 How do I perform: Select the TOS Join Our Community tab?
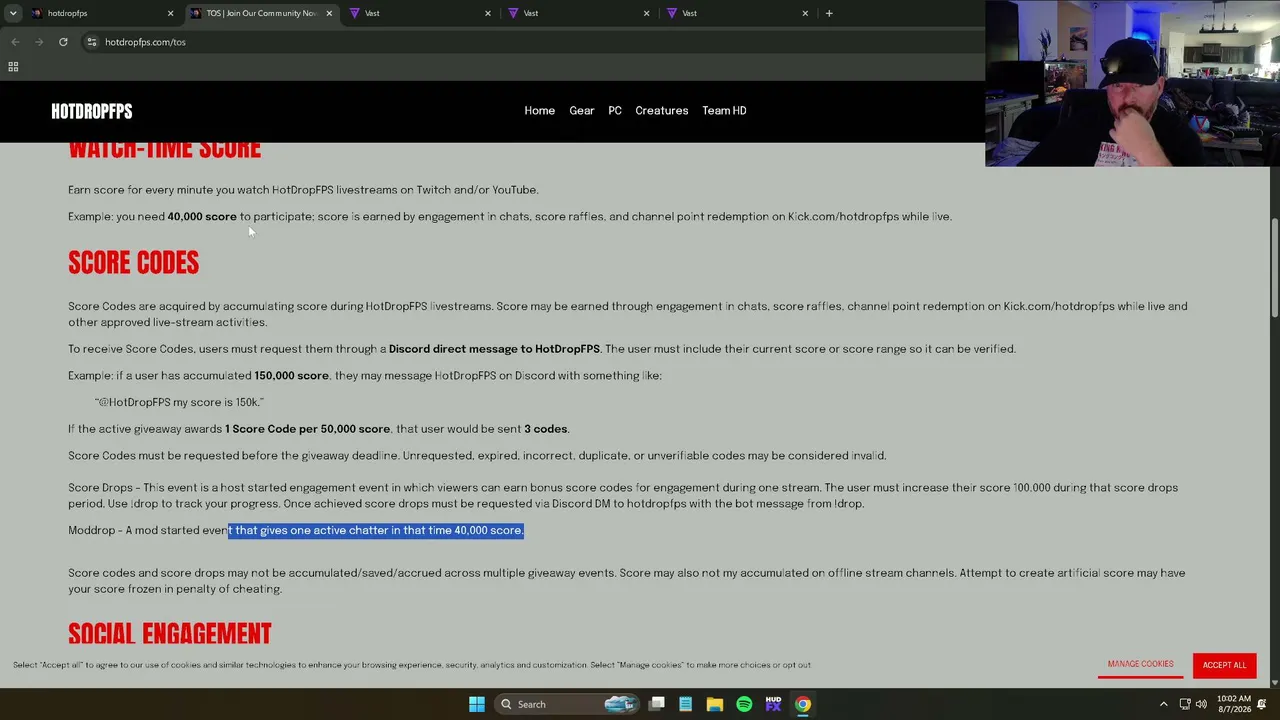(262, 13)
